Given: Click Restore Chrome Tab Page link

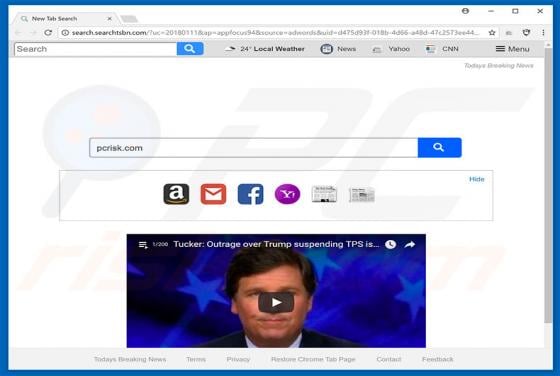Looking at the screenshot, I should (x=313, y=359).
